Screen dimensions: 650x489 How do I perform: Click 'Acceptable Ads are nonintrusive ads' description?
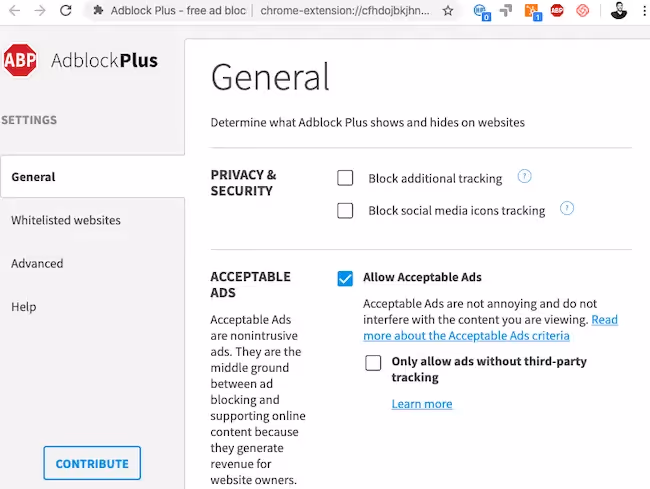tap(257, 400)
